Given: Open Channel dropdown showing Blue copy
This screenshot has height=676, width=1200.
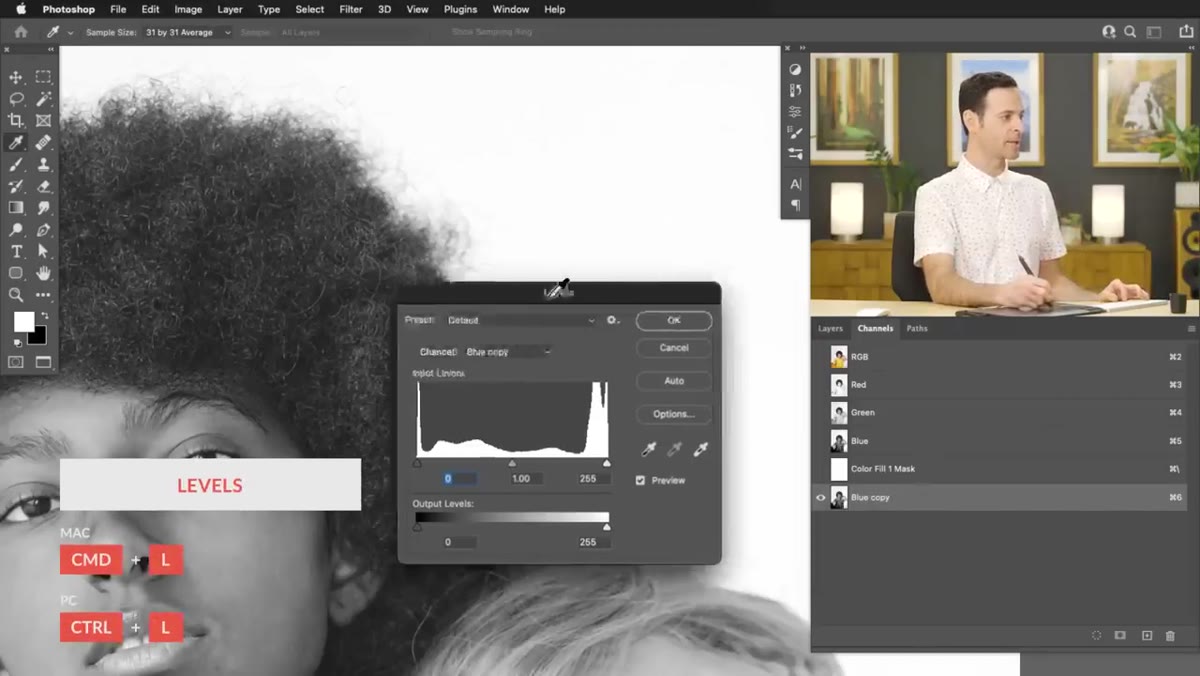Looking at the screenshot, I should point(508,352).
